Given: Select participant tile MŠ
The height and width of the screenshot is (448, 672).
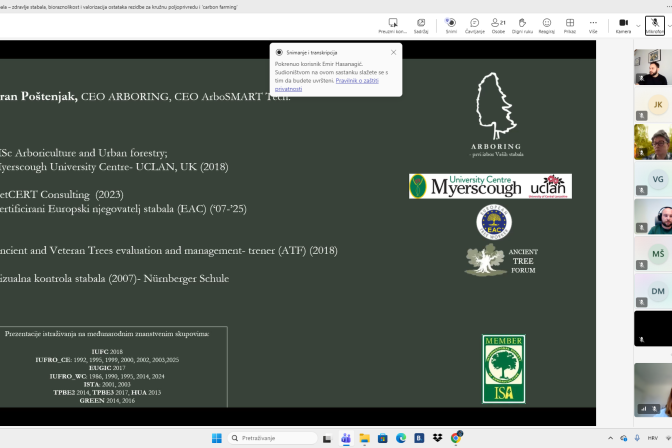Looking at the screenshot, I should point(653,254).
